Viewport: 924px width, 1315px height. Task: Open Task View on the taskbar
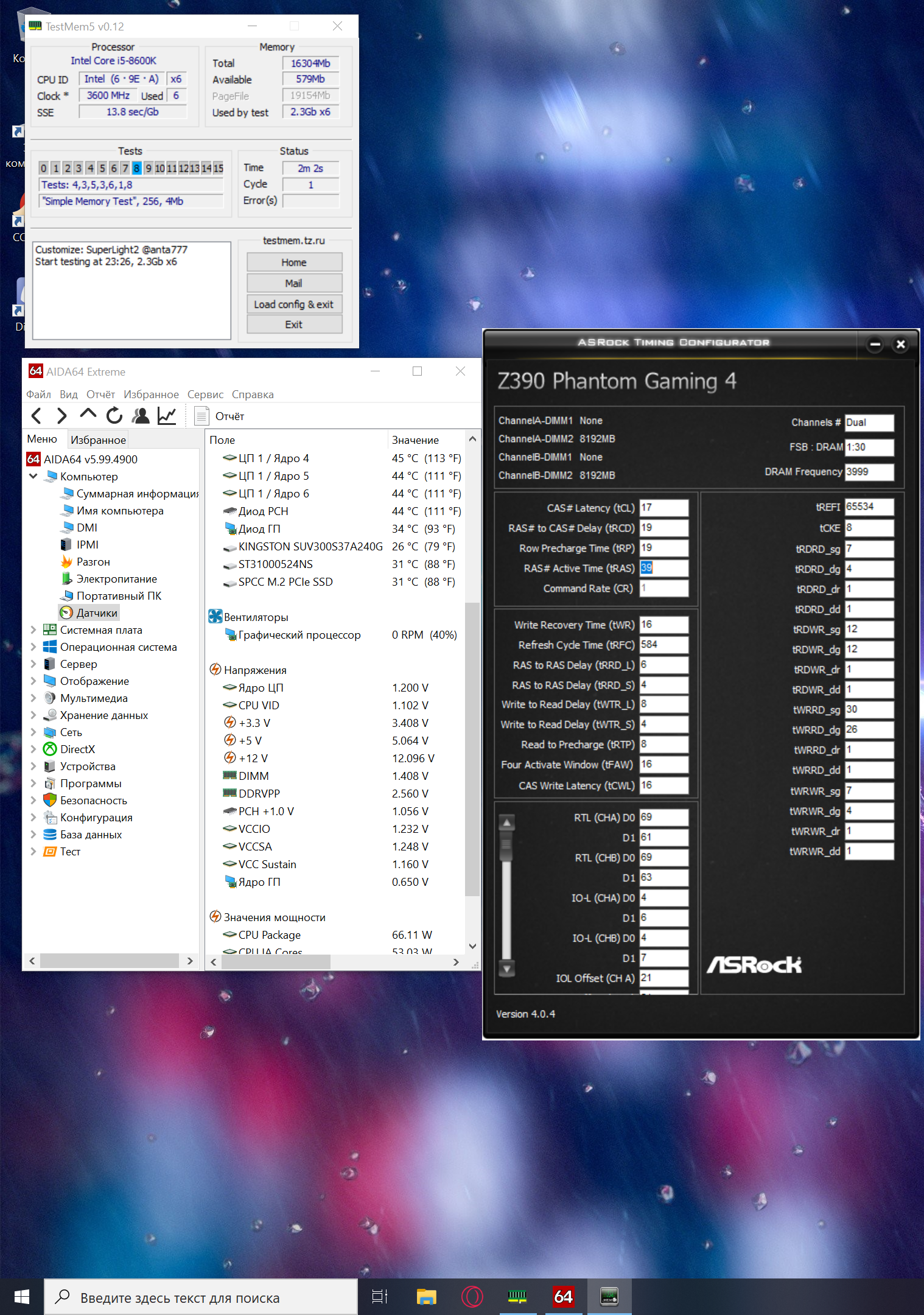point(380,1297)
